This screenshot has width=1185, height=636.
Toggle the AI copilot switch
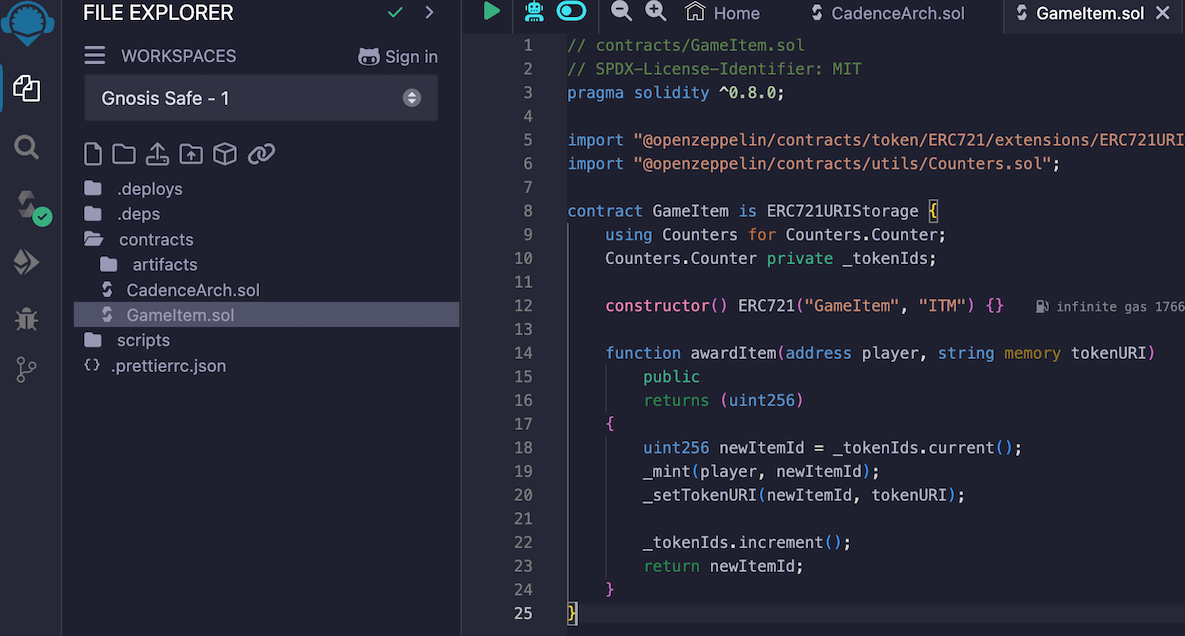(571, 12)
